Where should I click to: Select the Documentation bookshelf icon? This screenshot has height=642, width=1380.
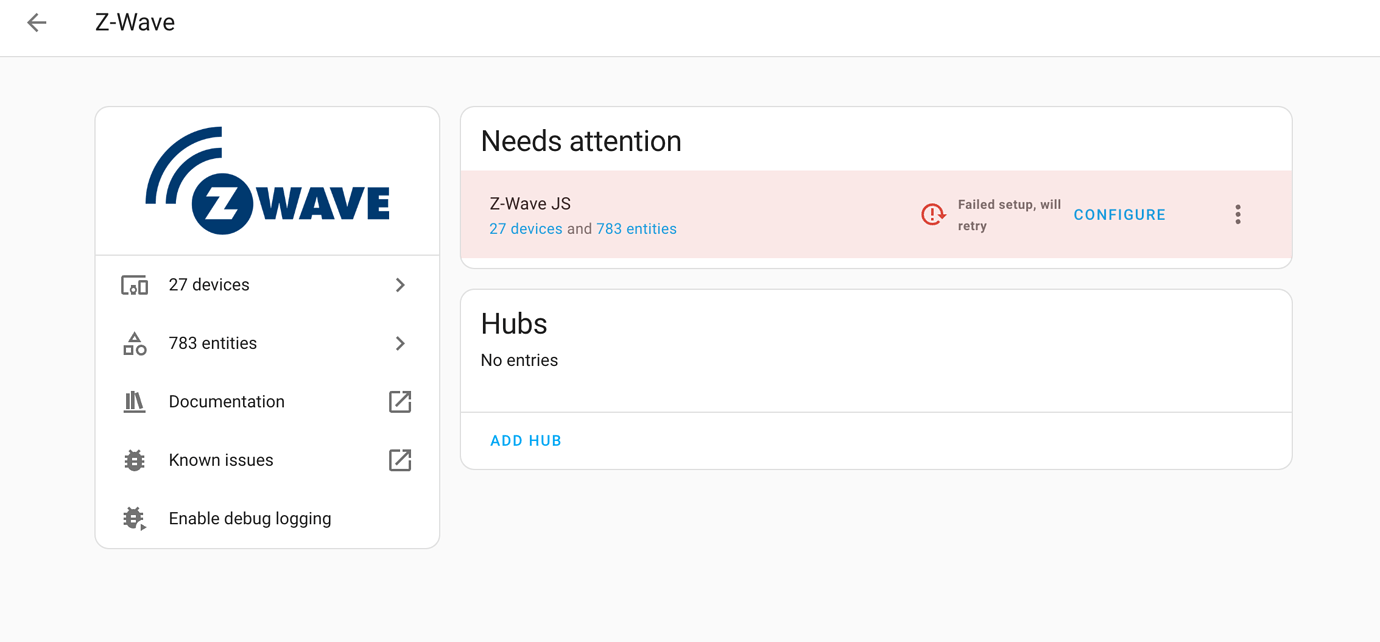133,401
